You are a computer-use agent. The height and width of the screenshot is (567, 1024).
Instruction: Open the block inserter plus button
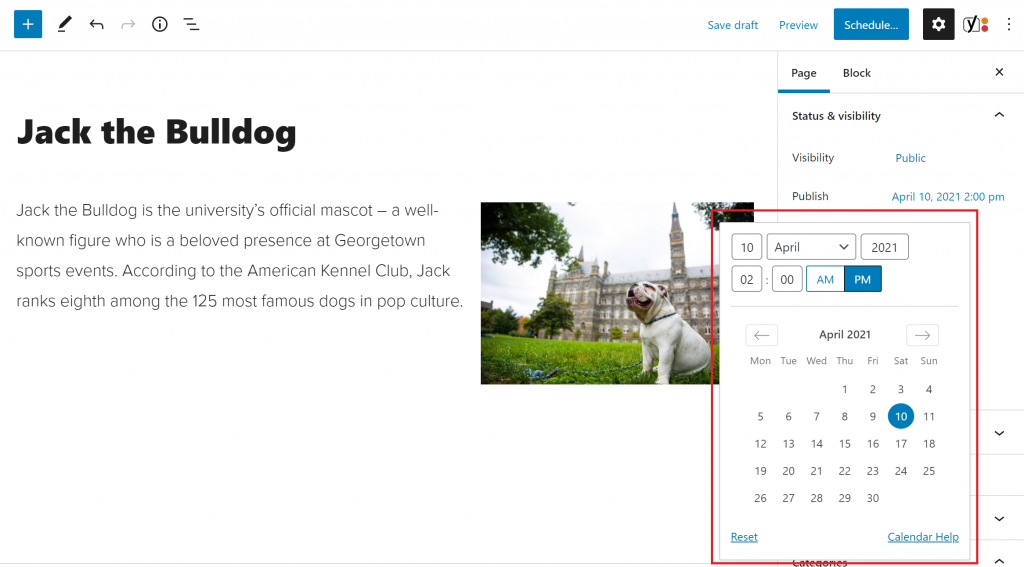click(x=28, y=24)
